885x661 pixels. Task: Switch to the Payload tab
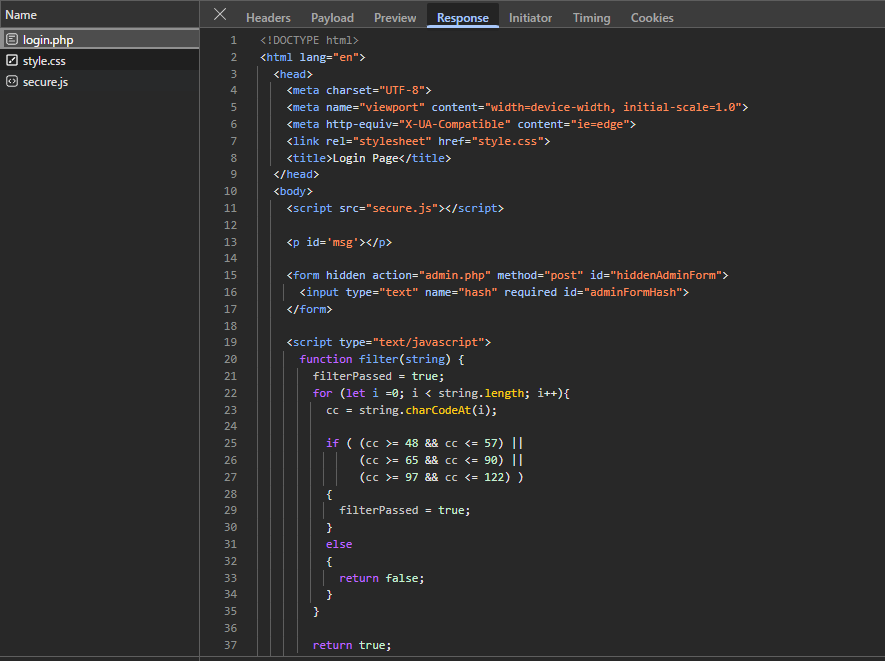[x=332, y=18]
